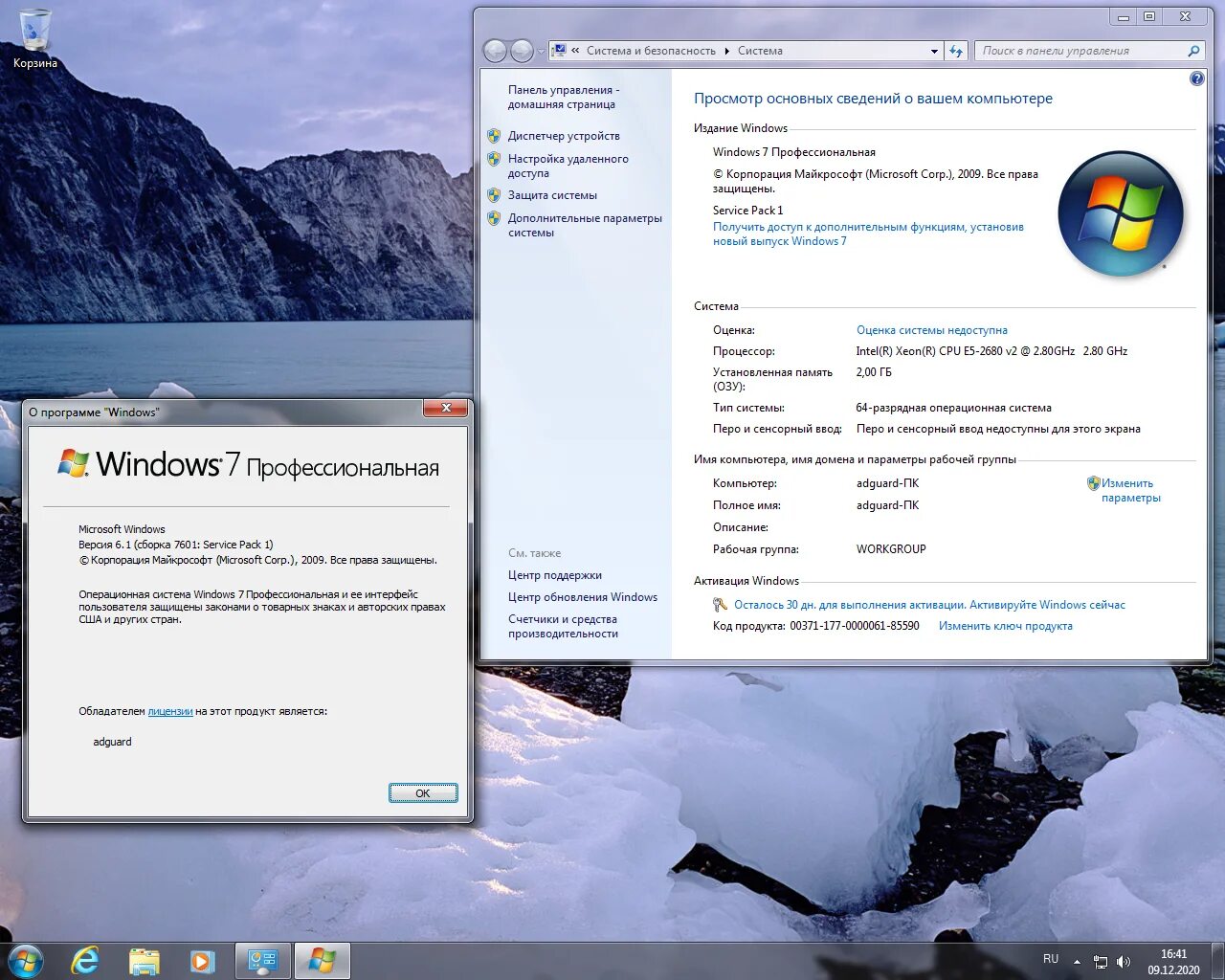Expand breadcrumb chevrons before Система и безопасность
The height and width of the screenshot is (980, 1225).
pos(575,51)
